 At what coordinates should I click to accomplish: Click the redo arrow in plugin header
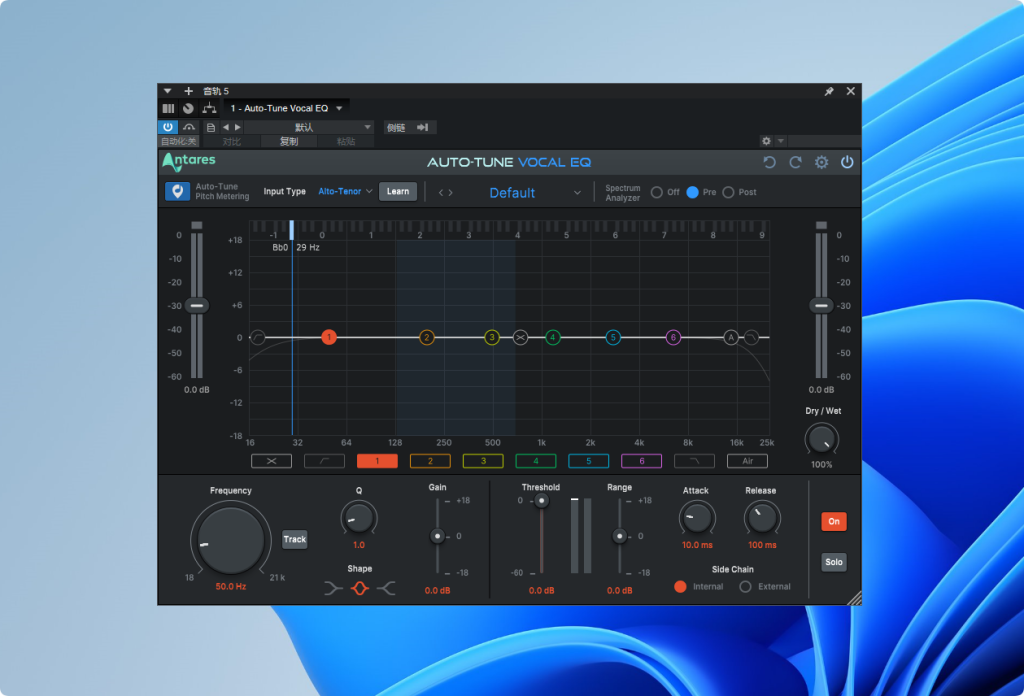click(x=795, y=163)
